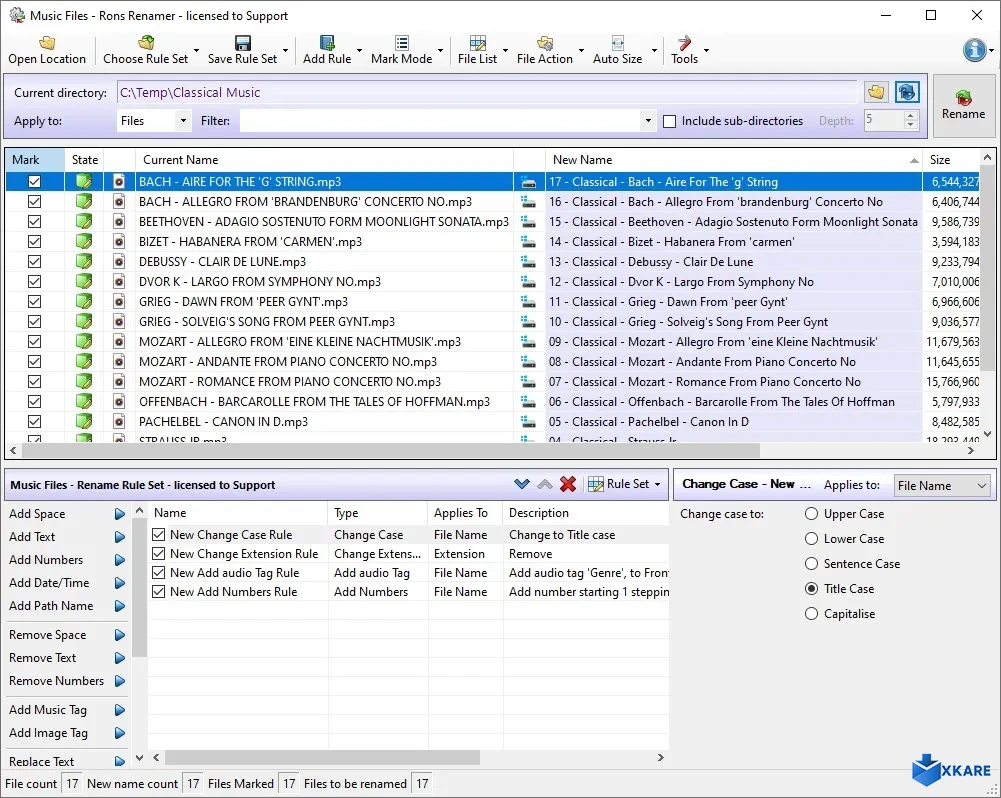This screenshot has height=798, width=1001.
Task: Click the File Action icon
Action: tap(545, 43)
